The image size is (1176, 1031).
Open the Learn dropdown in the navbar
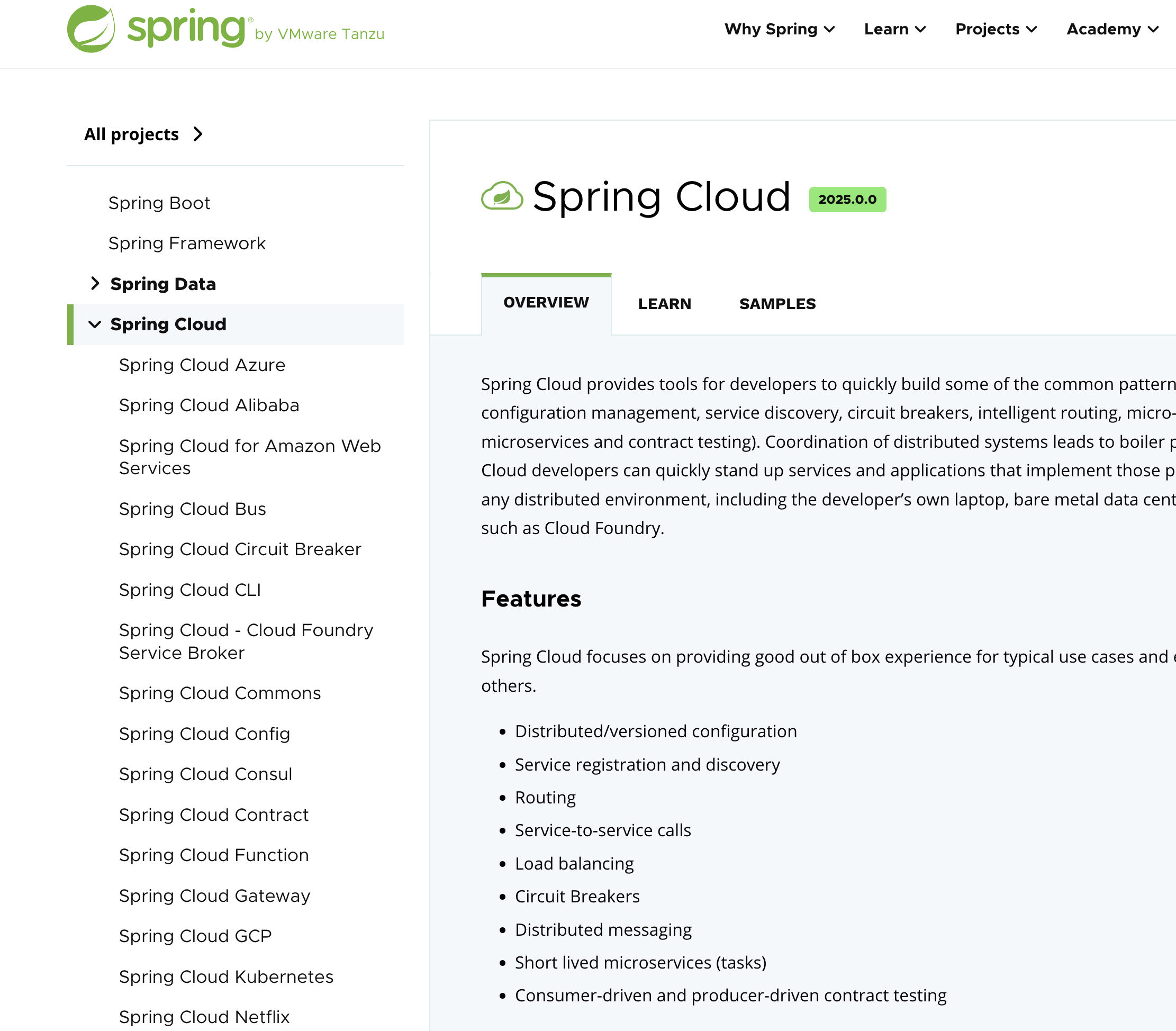pyautogui.click(x=894, y=29)
